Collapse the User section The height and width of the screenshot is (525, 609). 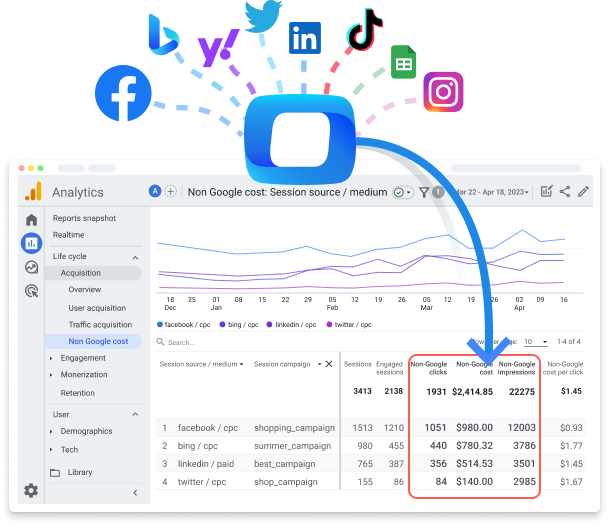pos(135,414)
